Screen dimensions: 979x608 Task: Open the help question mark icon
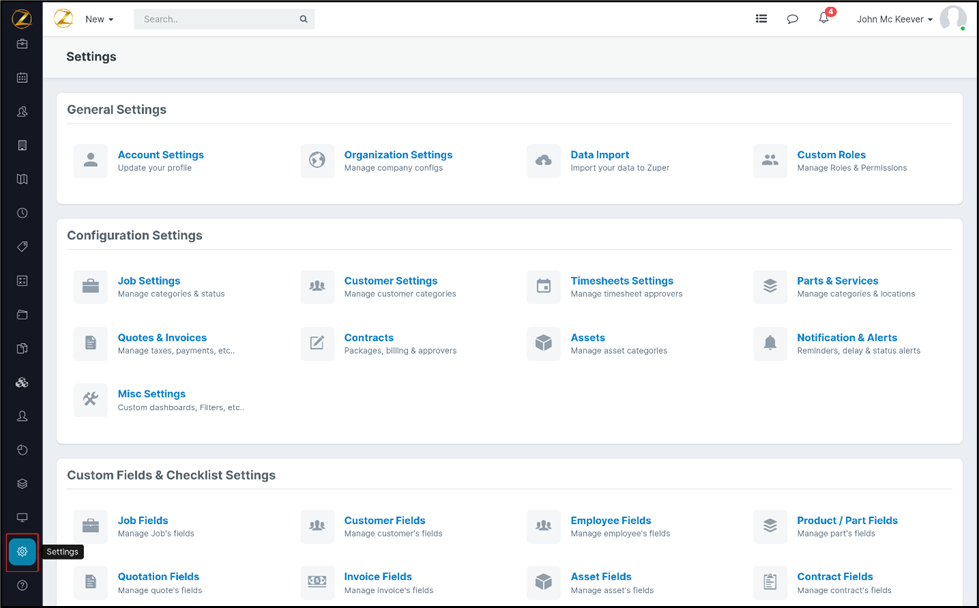click(x=22, y=586)
